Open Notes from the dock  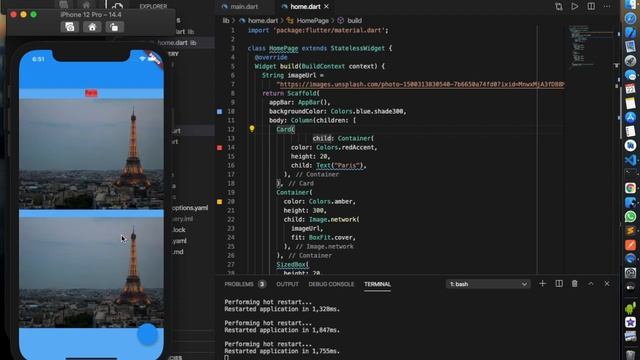point(631,103)
